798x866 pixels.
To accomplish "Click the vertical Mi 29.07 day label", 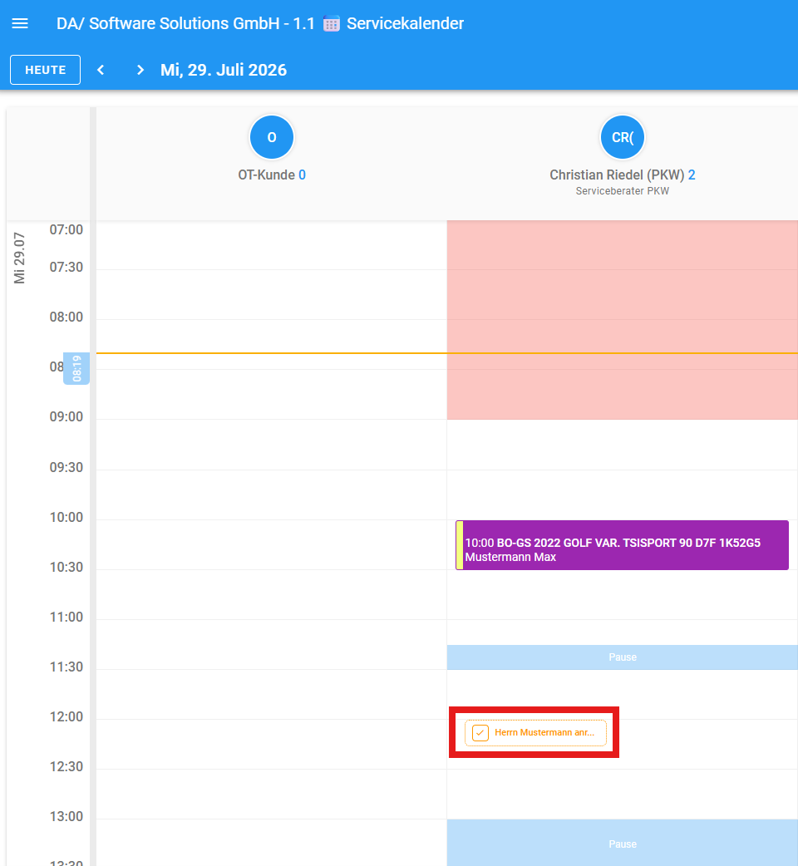I will tap(19, 258).
